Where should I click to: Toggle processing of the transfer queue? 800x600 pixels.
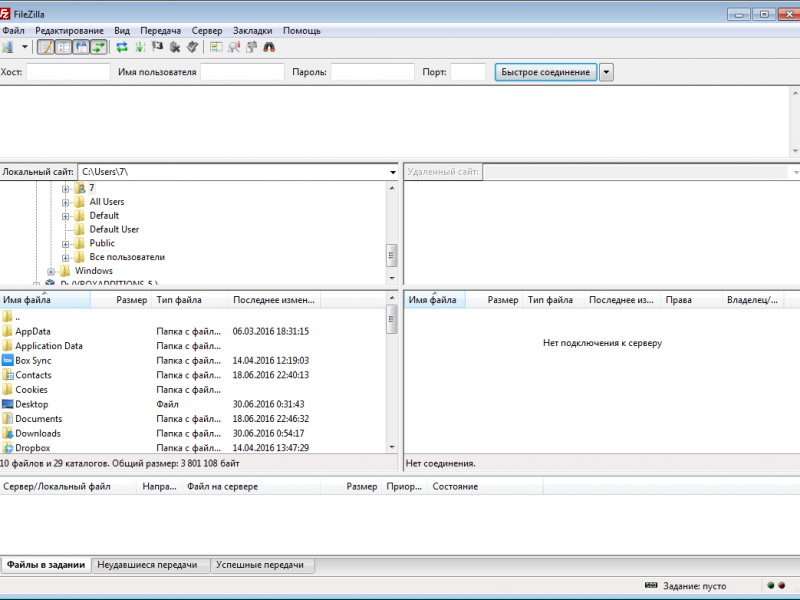click(x=139, y=47)
